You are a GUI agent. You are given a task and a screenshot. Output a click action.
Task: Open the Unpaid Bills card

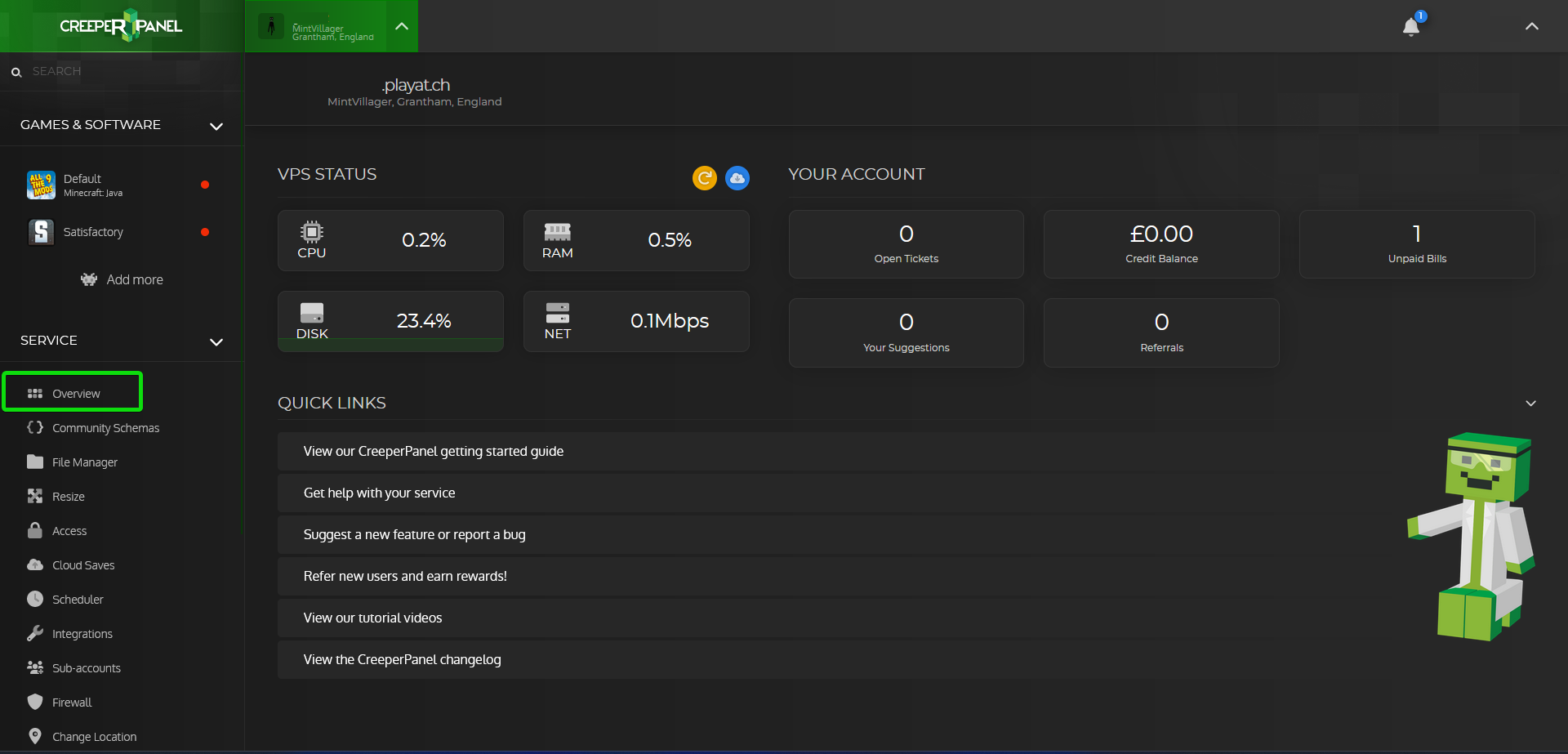click(x=1417, y=244)
